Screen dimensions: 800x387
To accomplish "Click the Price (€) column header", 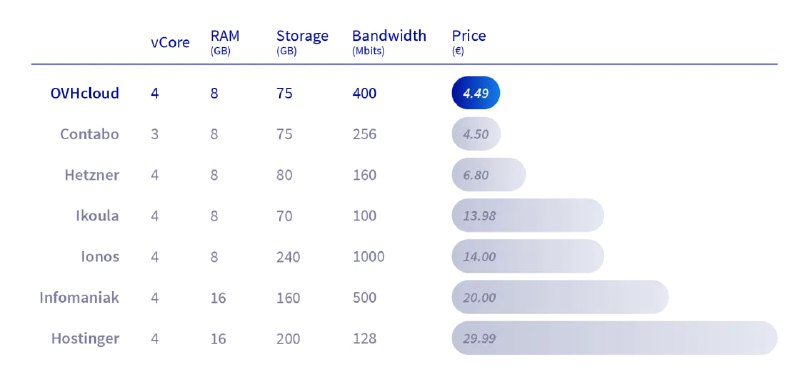I will [469, 42].
